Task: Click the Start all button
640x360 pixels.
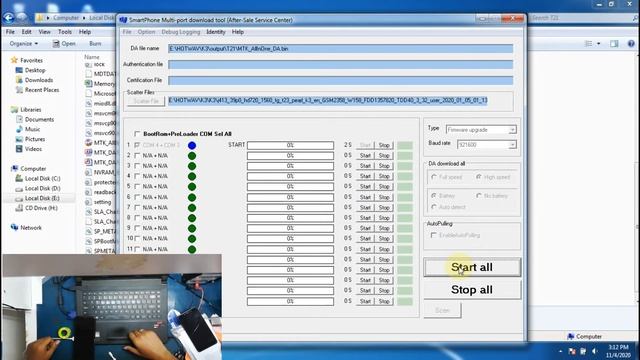Action: point(472,267)
